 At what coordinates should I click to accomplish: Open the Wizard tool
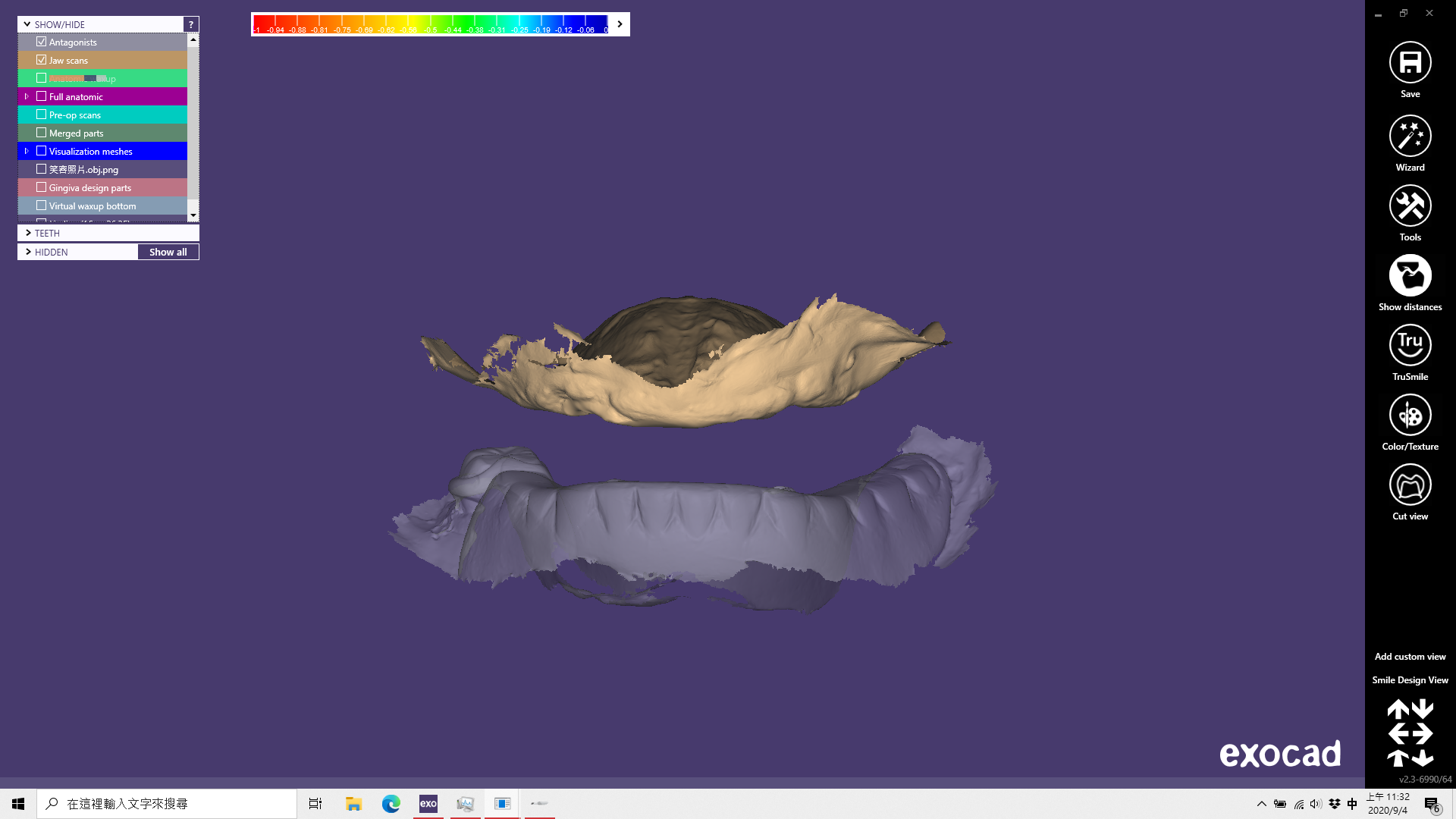[x=1410, y=136]
